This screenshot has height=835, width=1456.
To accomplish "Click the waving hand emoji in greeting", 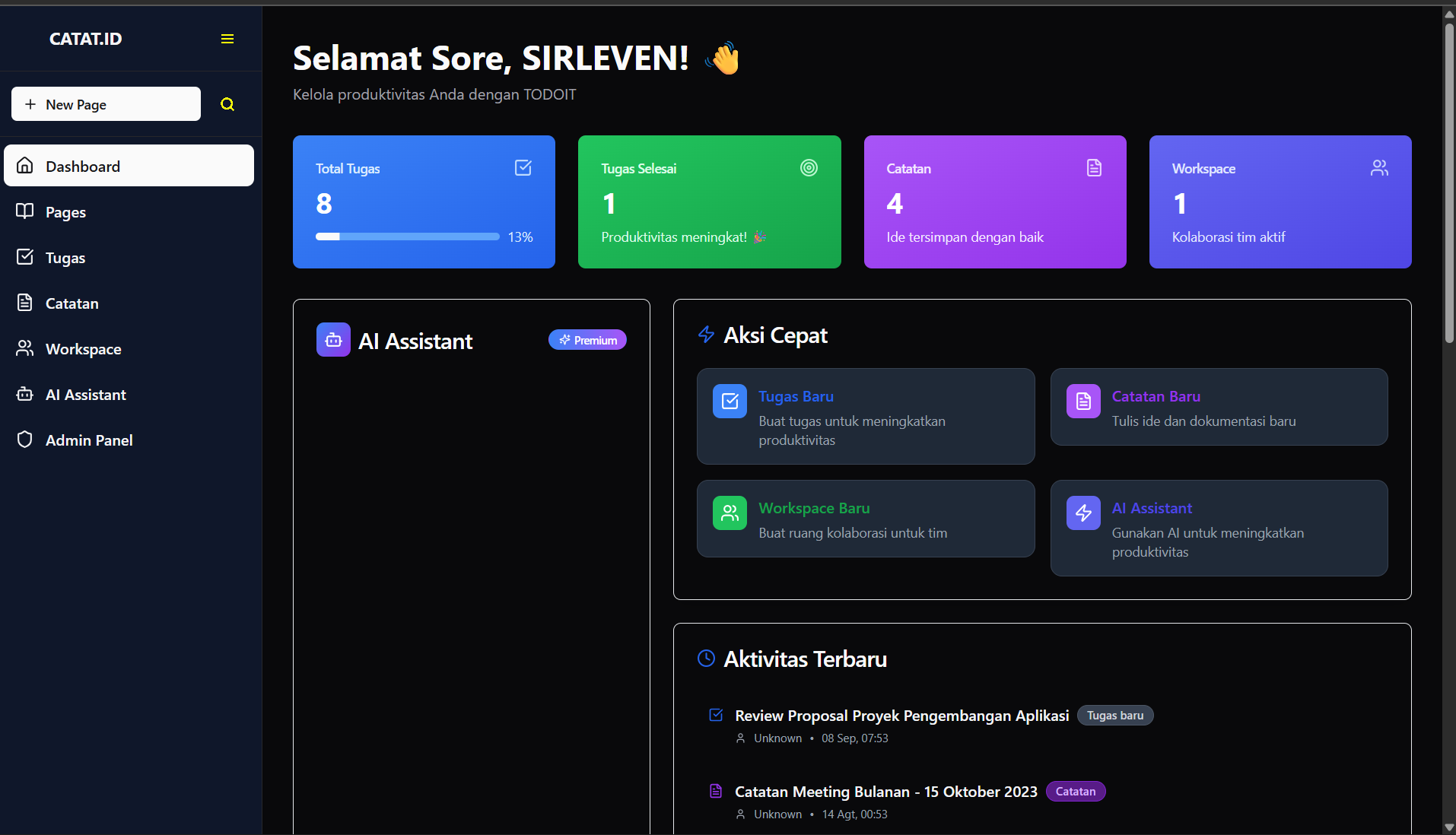I will pyautogui.click(x=723, y=58).
